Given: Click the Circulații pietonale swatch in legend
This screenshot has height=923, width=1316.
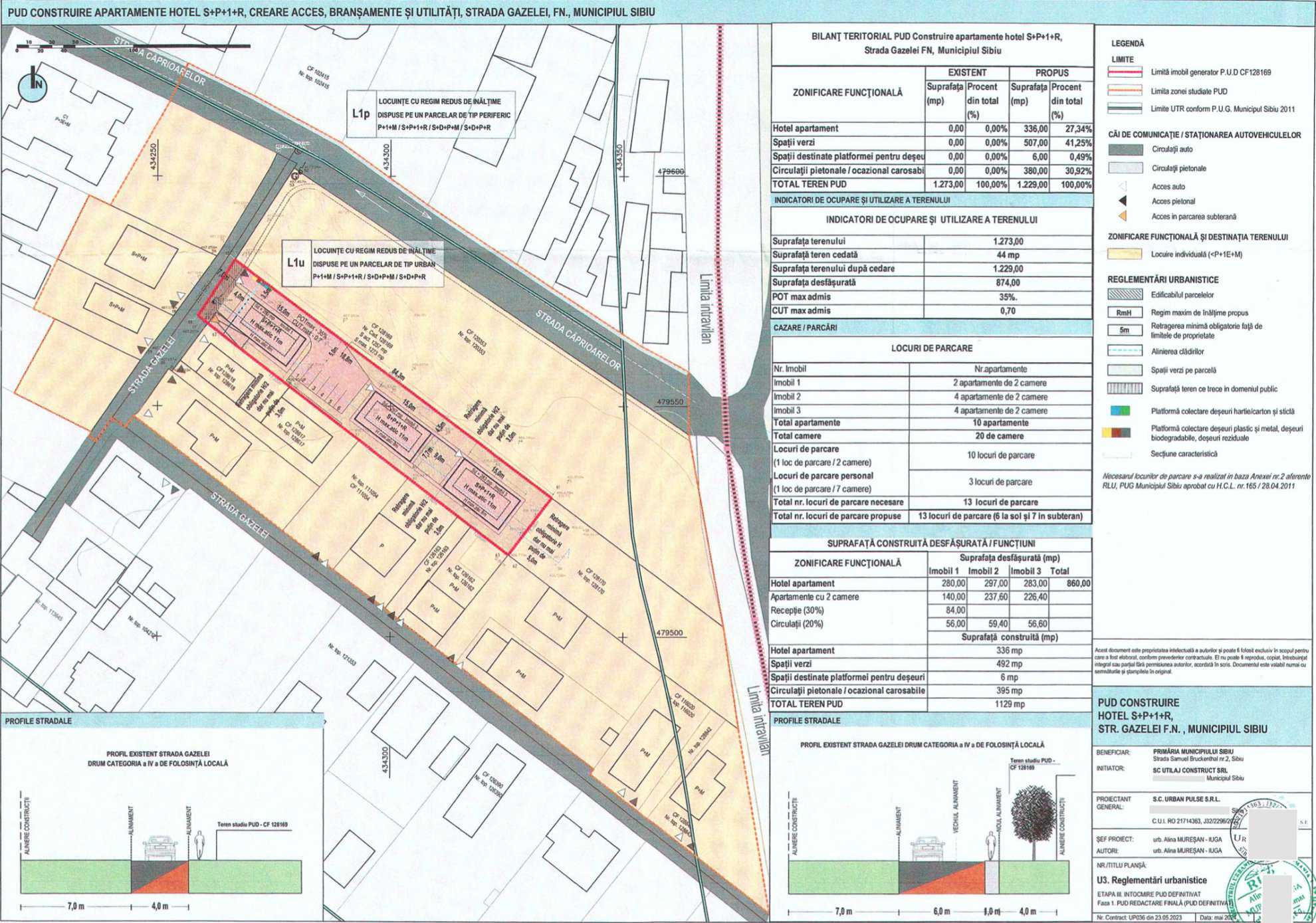Looking at the screenshot, I should click(x=1124, y=168).
